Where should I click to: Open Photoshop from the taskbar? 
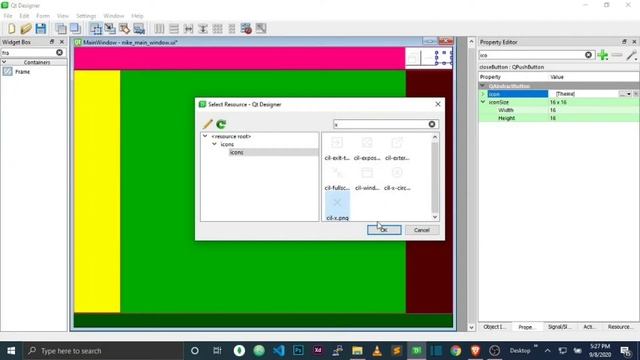tap(298, 351)
